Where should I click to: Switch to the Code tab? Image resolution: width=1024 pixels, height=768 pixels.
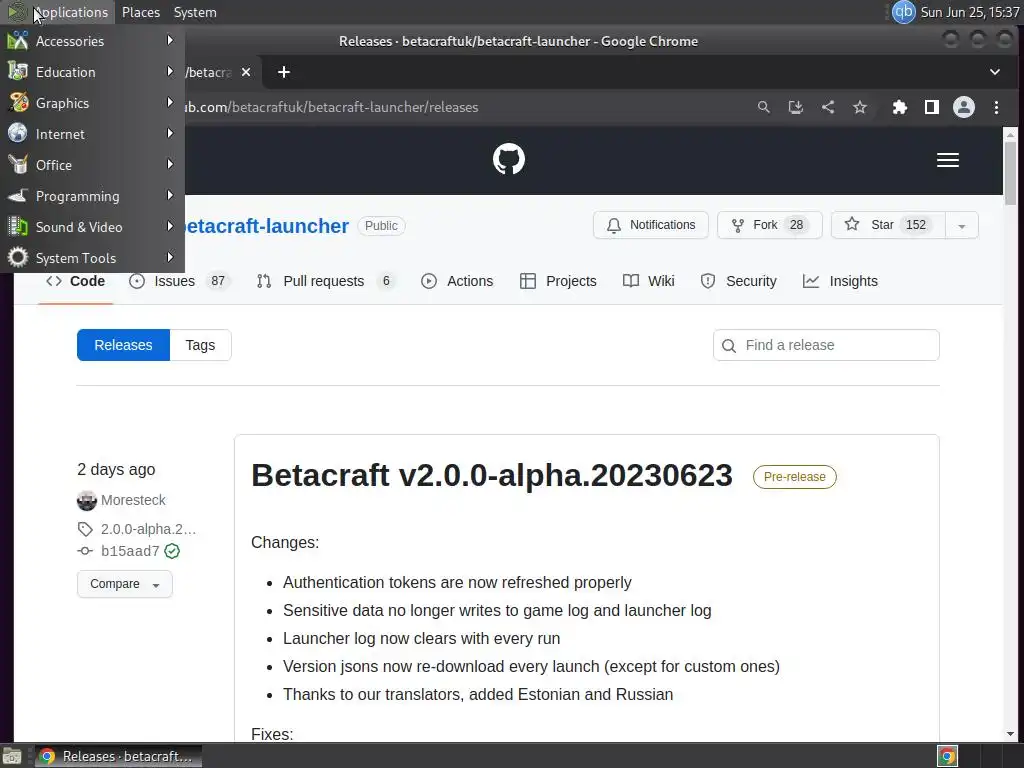pos(75,281)
